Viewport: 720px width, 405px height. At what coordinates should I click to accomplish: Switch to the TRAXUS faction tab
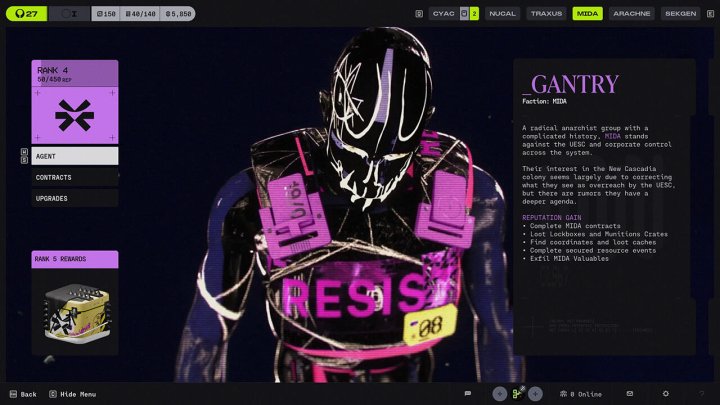coord(546,14)
